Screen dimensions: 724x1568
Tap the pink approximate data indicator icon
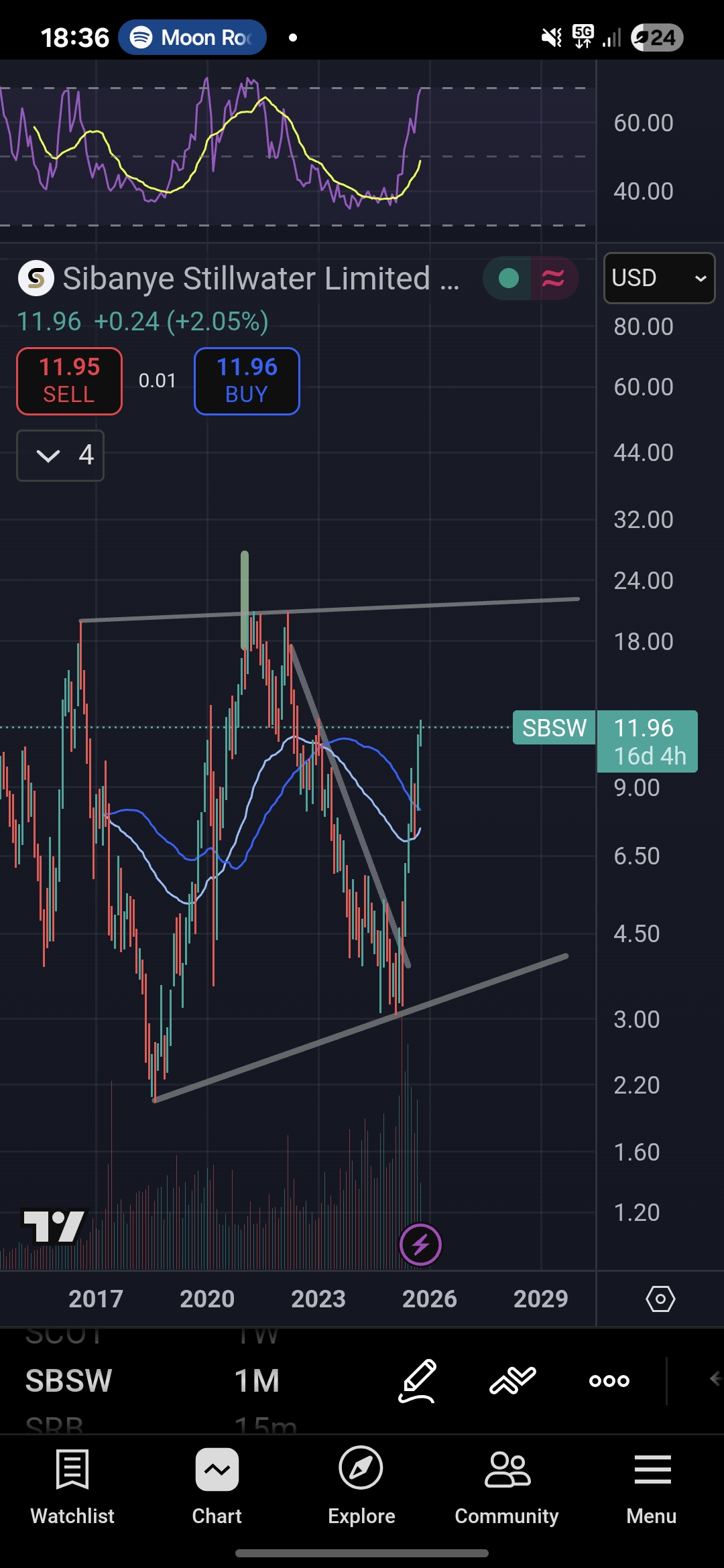tap(553, 278)
